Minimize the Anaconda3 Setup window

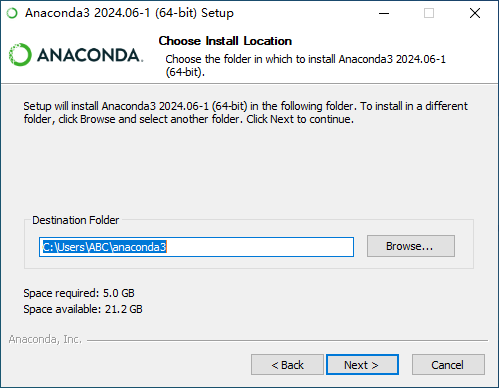[384, 13]
